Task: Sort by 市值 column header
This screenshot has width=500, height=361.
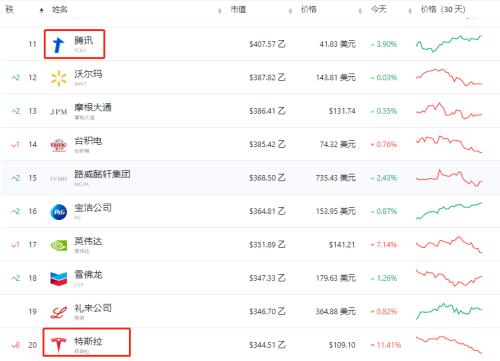Action: pyautogui.click(x=238, y=9)
